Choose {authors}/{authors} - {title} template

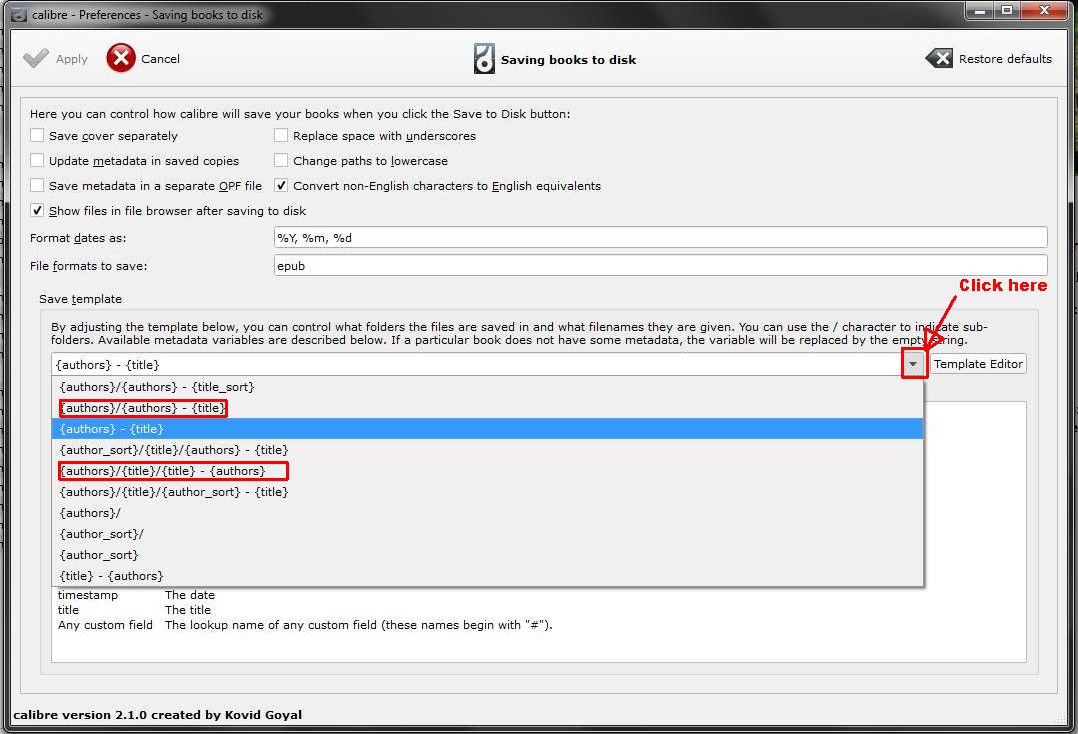(x=487, y=408)
